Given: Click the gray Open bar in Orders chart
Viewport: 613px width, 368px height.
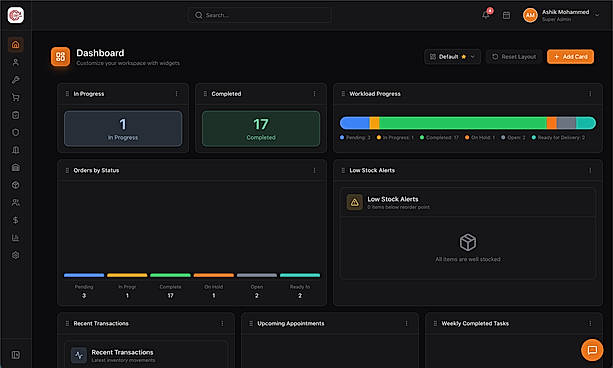Looking at the screenshot, I should coord(257,275).
